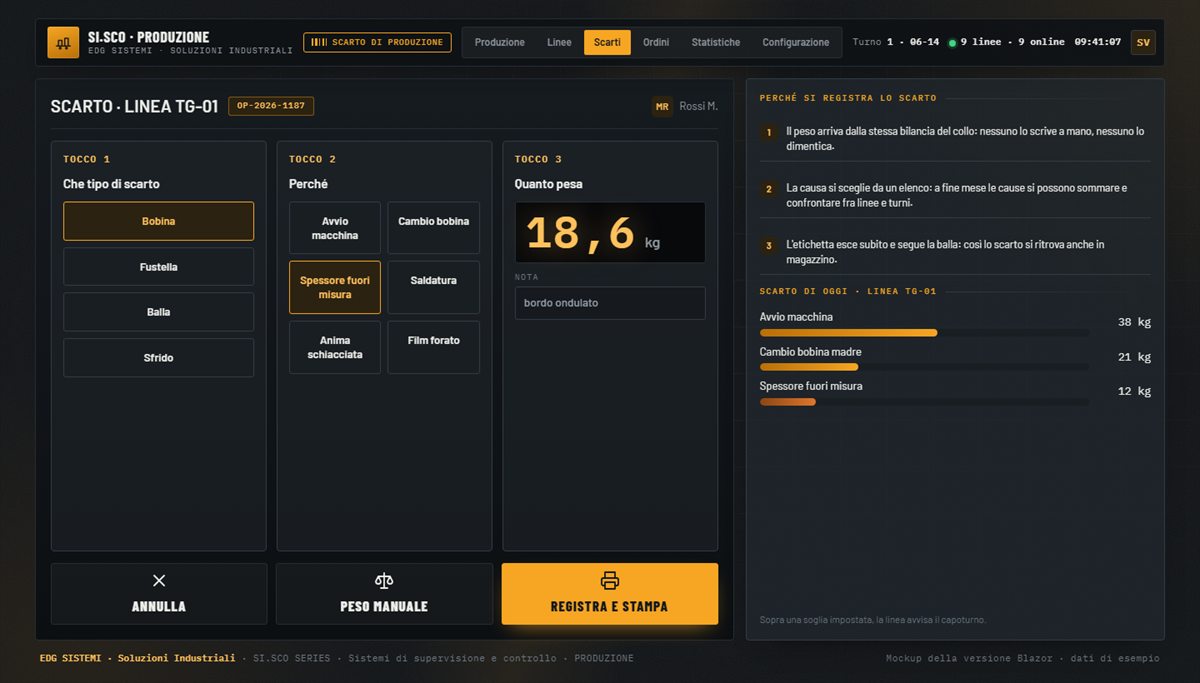
Task: Choose the Spessore fuori misura reason tile
Action: 335,288
